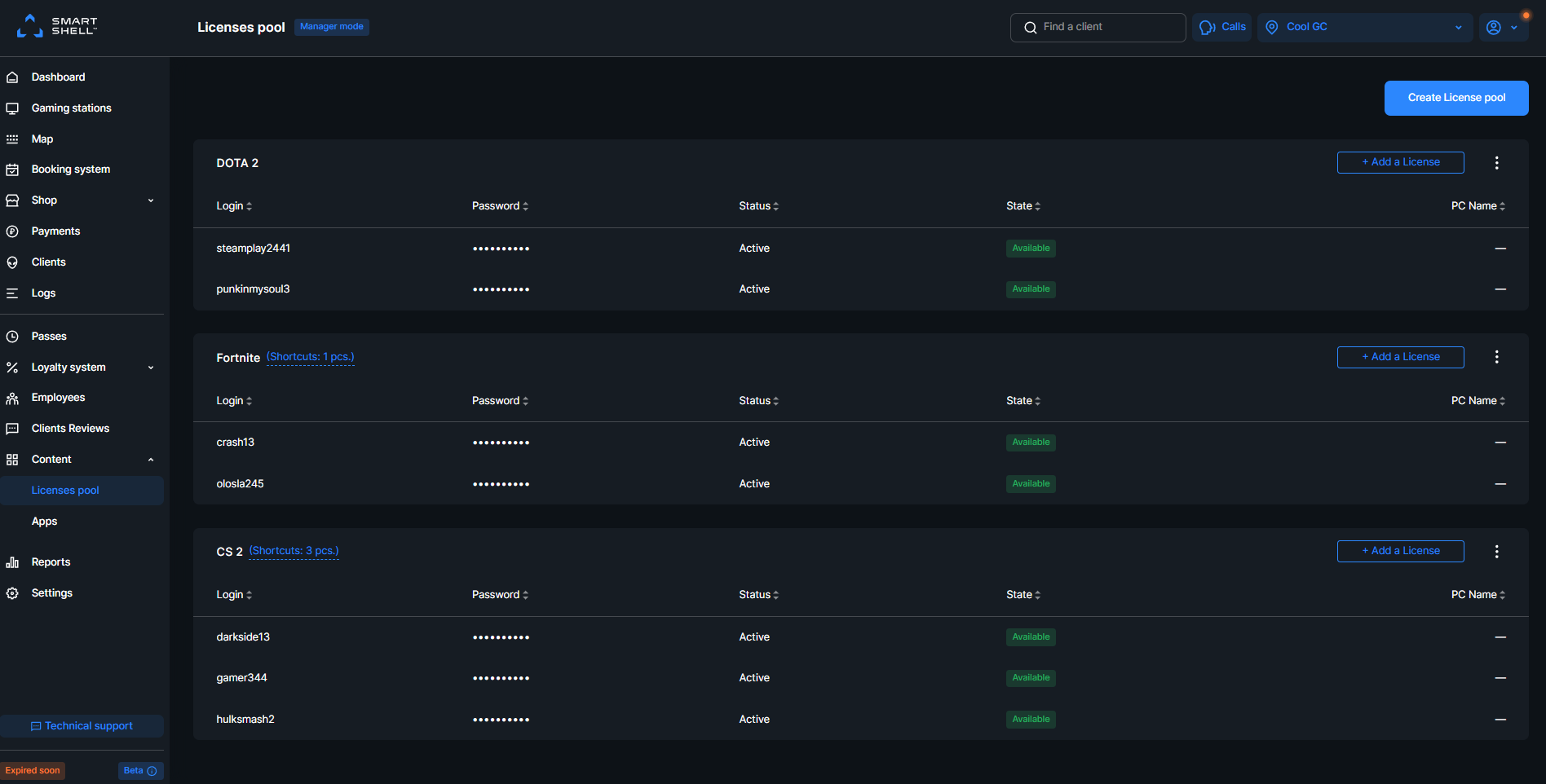Switch to the Apps section under Content

tap(44, 521)
